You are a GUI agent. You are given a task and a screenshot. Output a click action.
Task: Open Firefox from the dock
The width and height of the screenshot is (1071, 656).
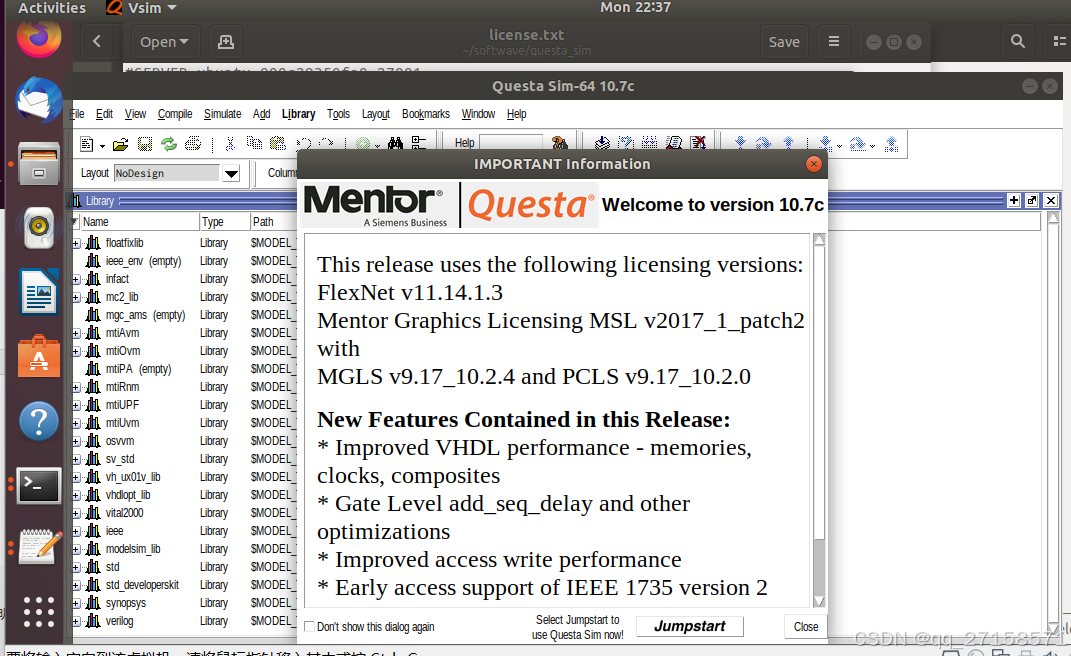click(38, 38)
